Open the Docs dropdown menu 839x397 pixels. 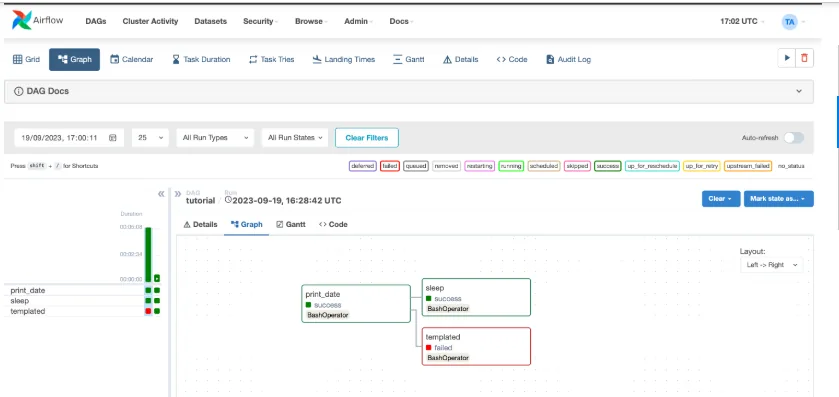pos(401,21)
